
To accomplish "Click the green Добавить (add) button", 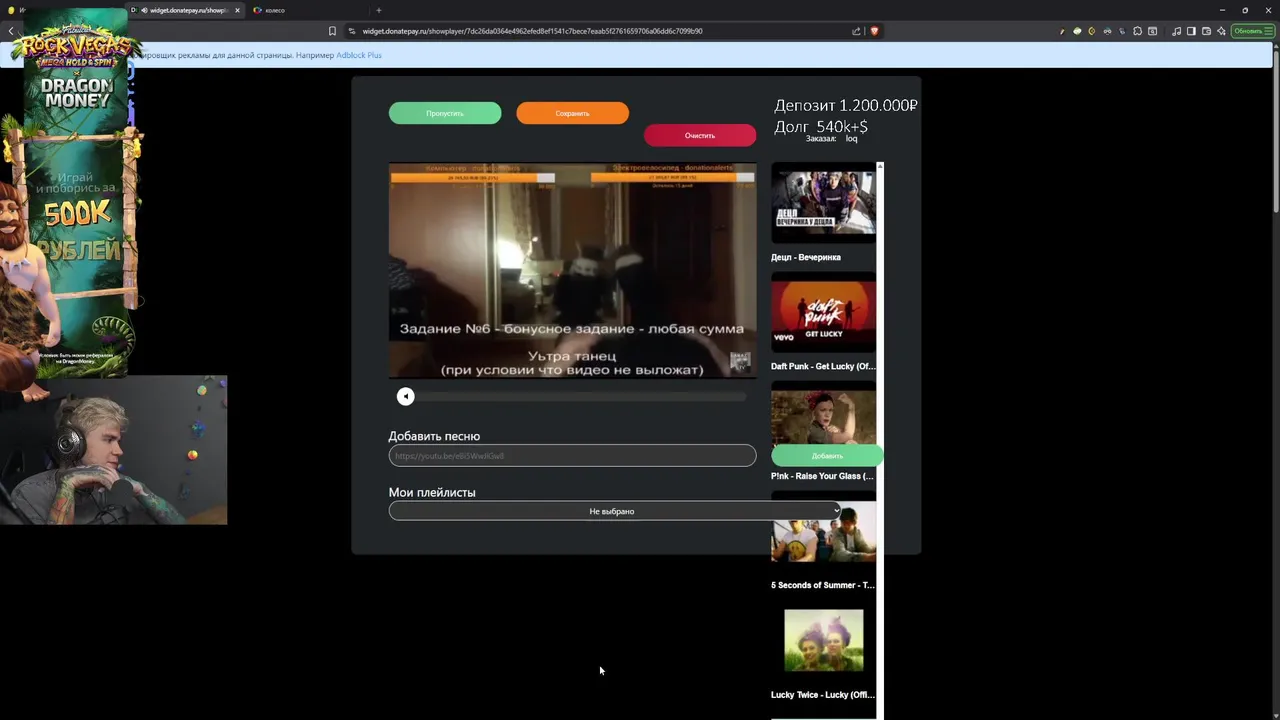I will pos(827,456).
